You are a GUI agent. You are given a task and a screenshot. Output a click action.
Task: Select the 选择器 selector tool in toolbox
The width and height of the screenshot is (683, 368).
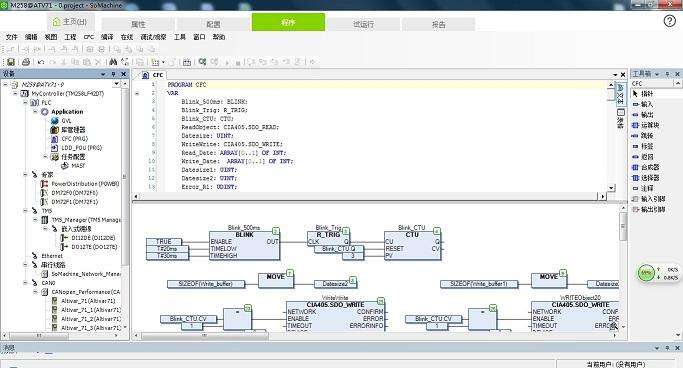(646, 178)
